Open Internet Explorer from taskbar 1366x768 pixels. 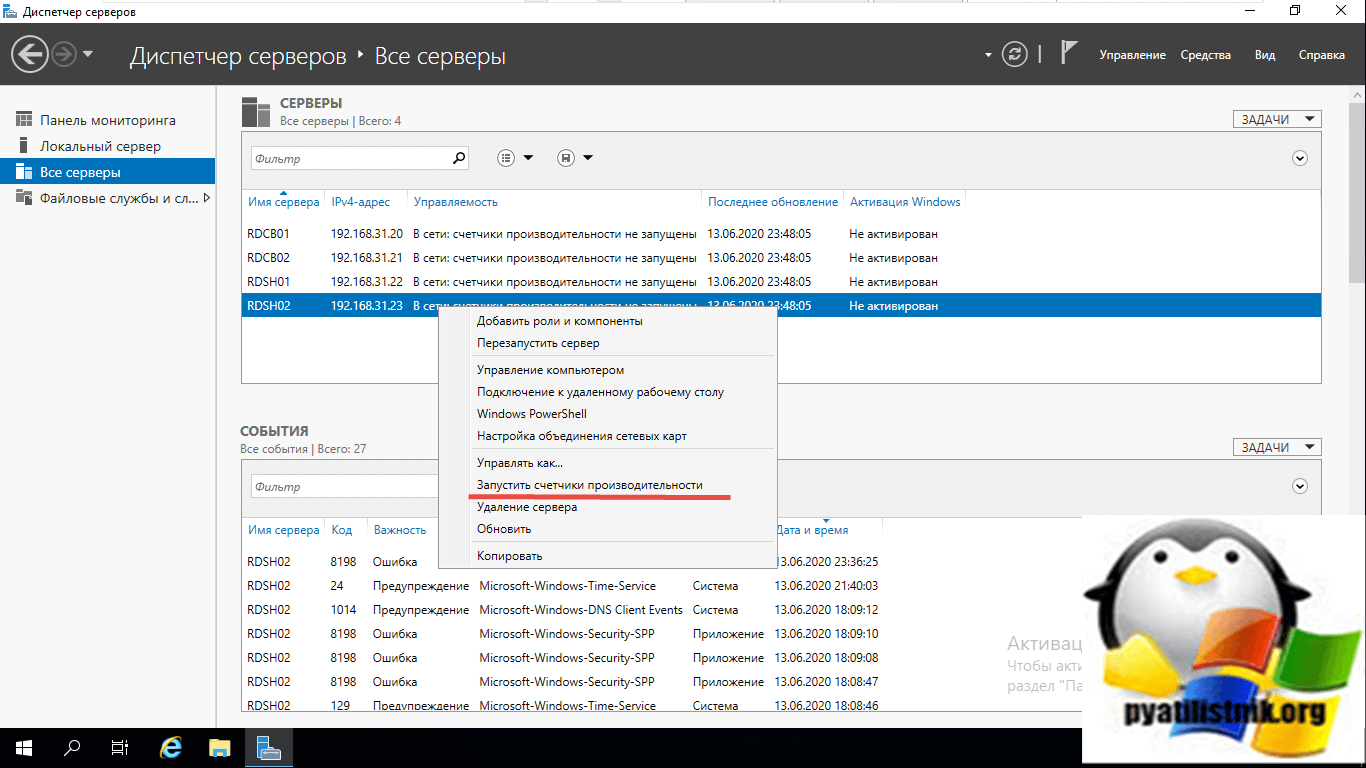coord(172,748)
